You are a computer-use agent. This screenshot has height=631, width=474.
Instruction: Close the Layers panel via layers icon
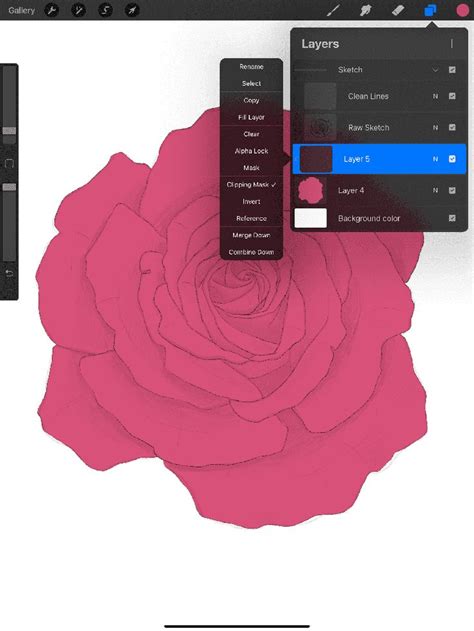pyautogui.click(x=430, y=10)
